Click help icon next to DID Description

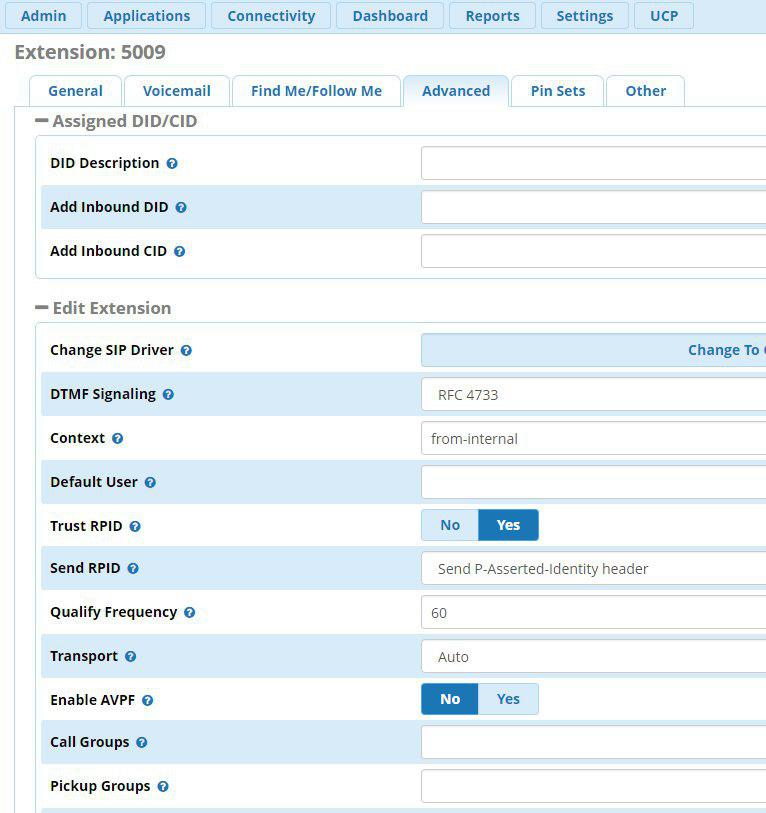pyautogui.click(x=172, y=163)
